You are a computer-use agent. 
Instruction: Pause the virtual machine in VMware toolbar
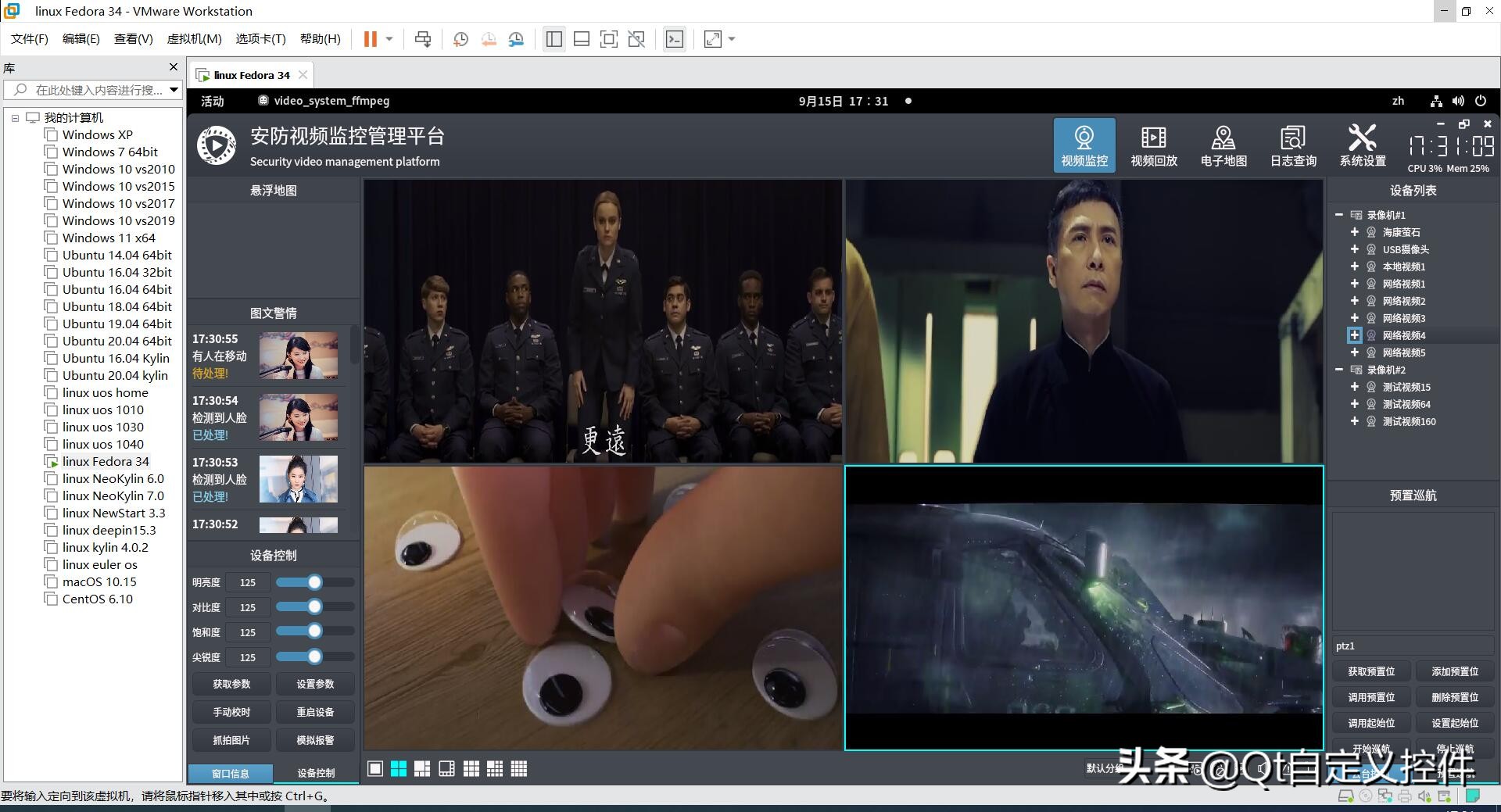point(371,39)
